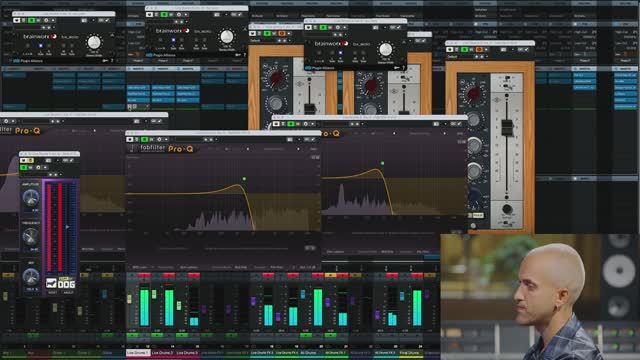Click the About button in Bark of Dog

click(x=68, y=293)
